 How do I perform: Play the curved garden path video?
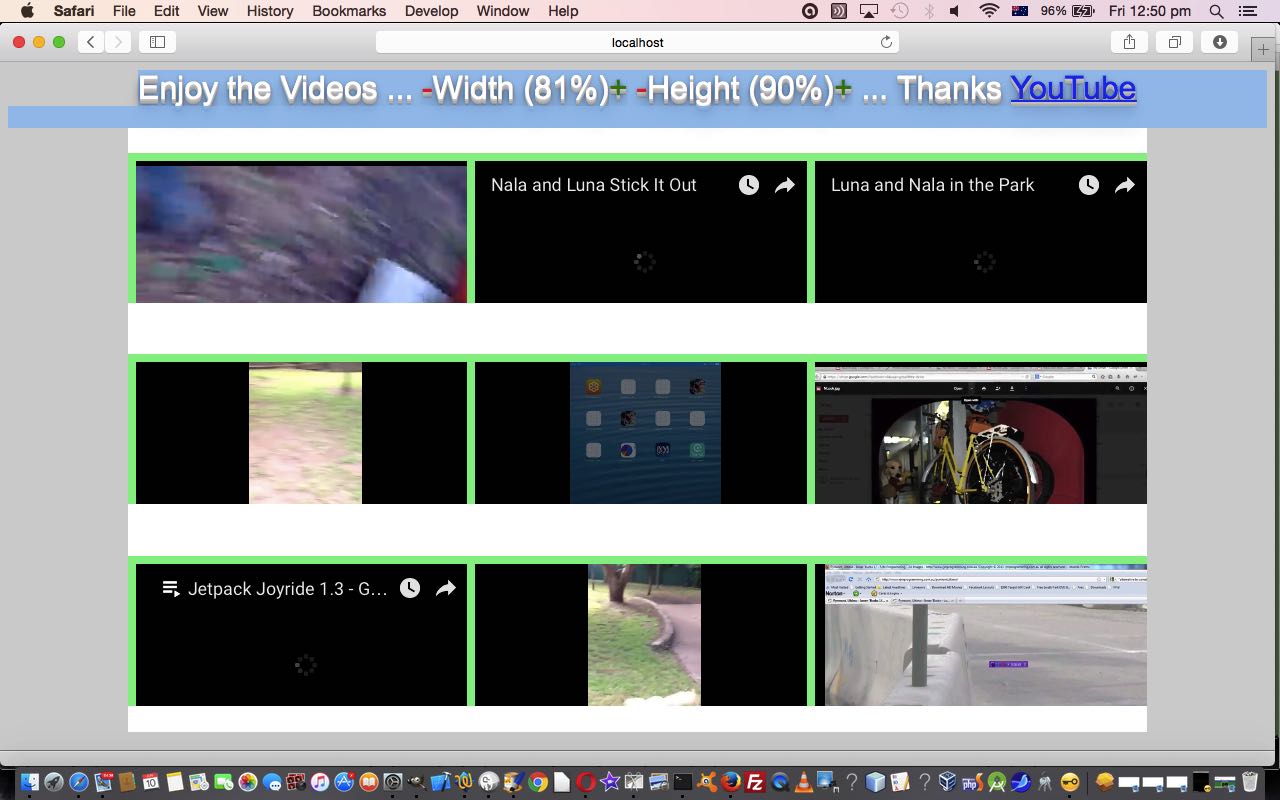point(641,635)
